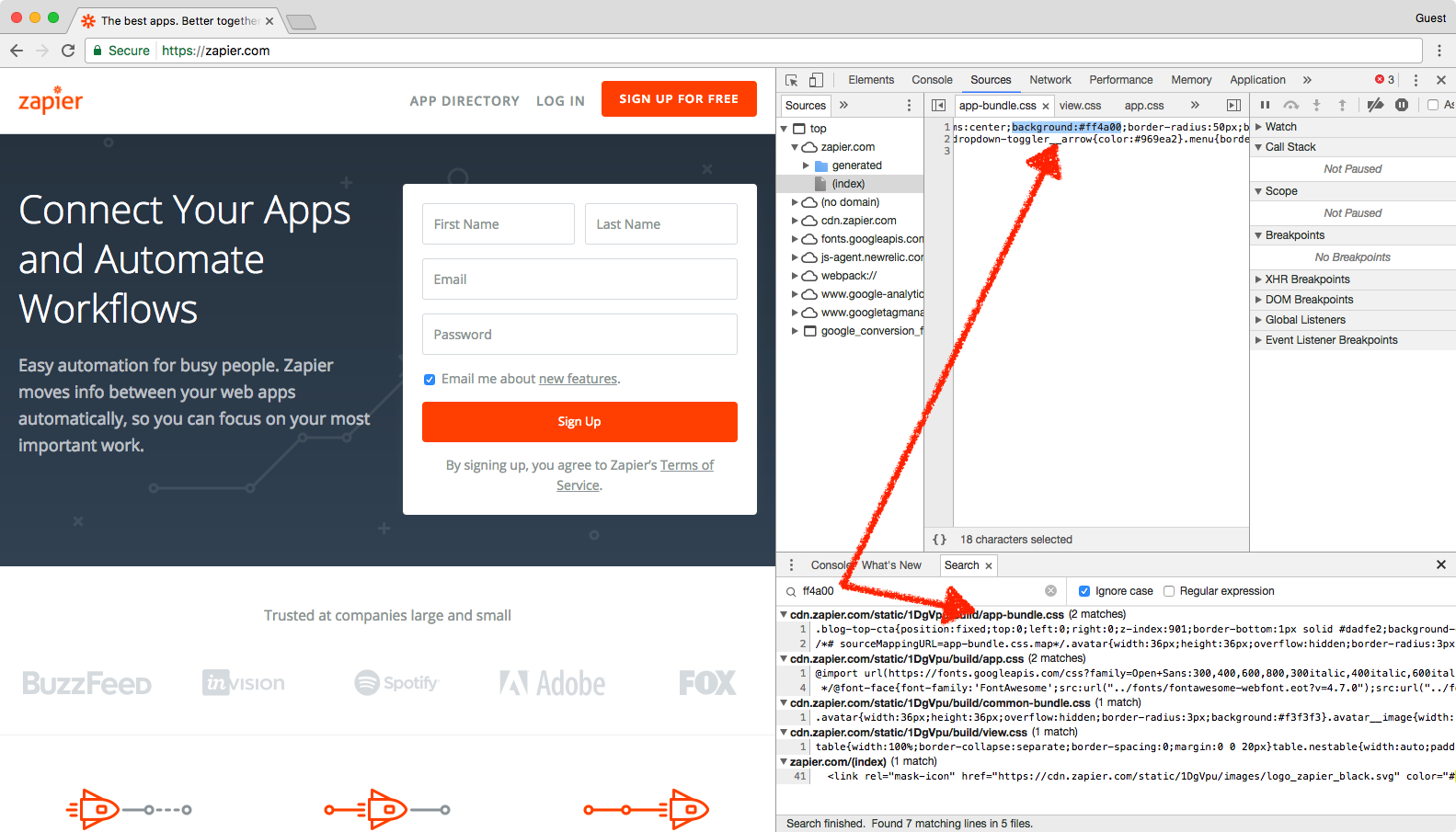Click the pretty print braces icon
Viewport: 1456px width, 832px height.
[939, 540]
